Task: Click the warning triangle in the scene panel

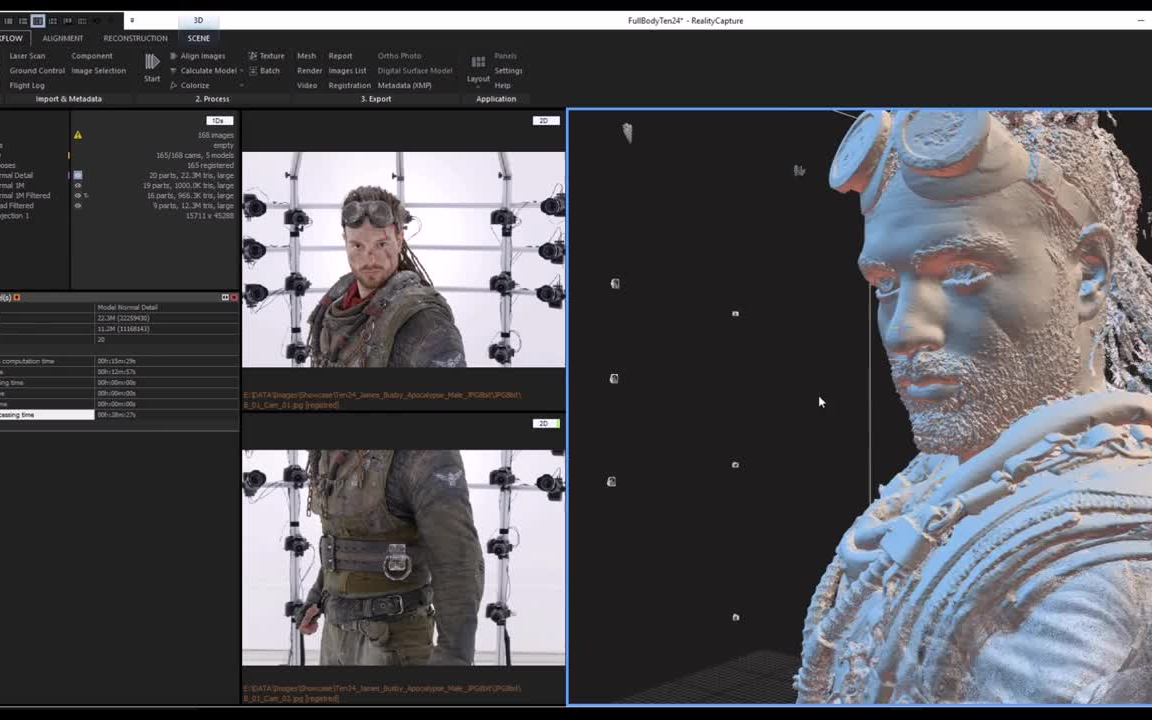Action: [78, 134]
